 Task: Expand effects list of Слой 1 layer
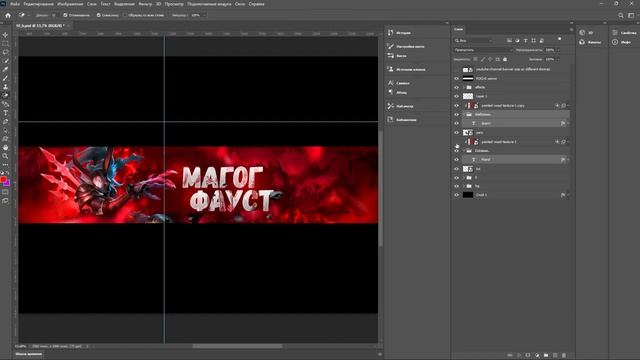568,195
